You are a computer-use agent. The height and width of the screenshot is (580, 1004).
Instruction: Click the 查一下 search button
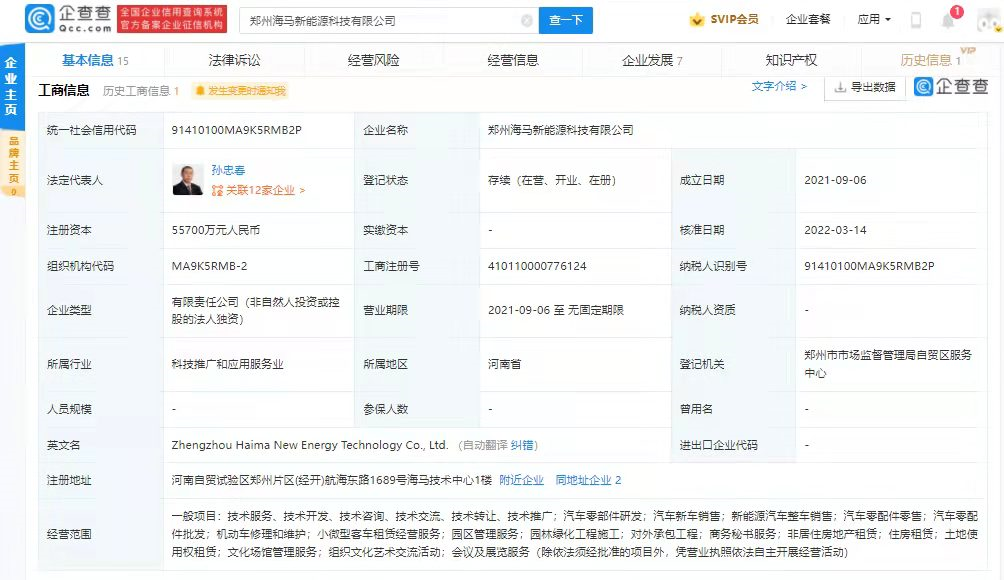565,19
